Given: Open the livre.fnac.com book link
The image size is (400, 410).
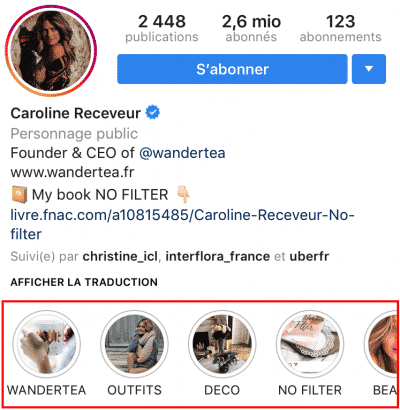Looking at the screenshot, I should (182, 224).
